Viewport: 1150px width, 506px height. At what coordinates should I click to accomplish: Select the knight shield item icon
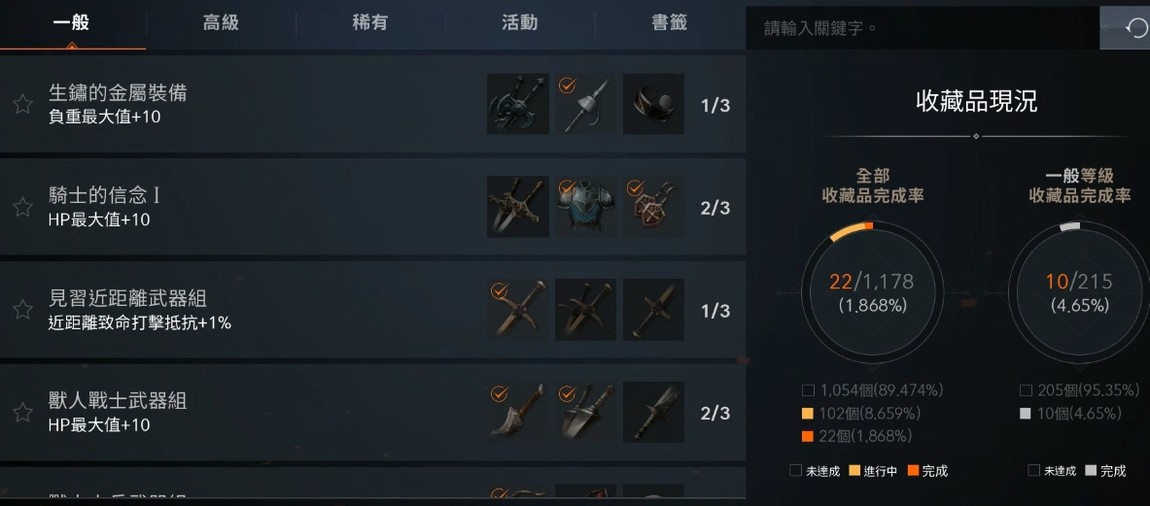pos(653,207)
